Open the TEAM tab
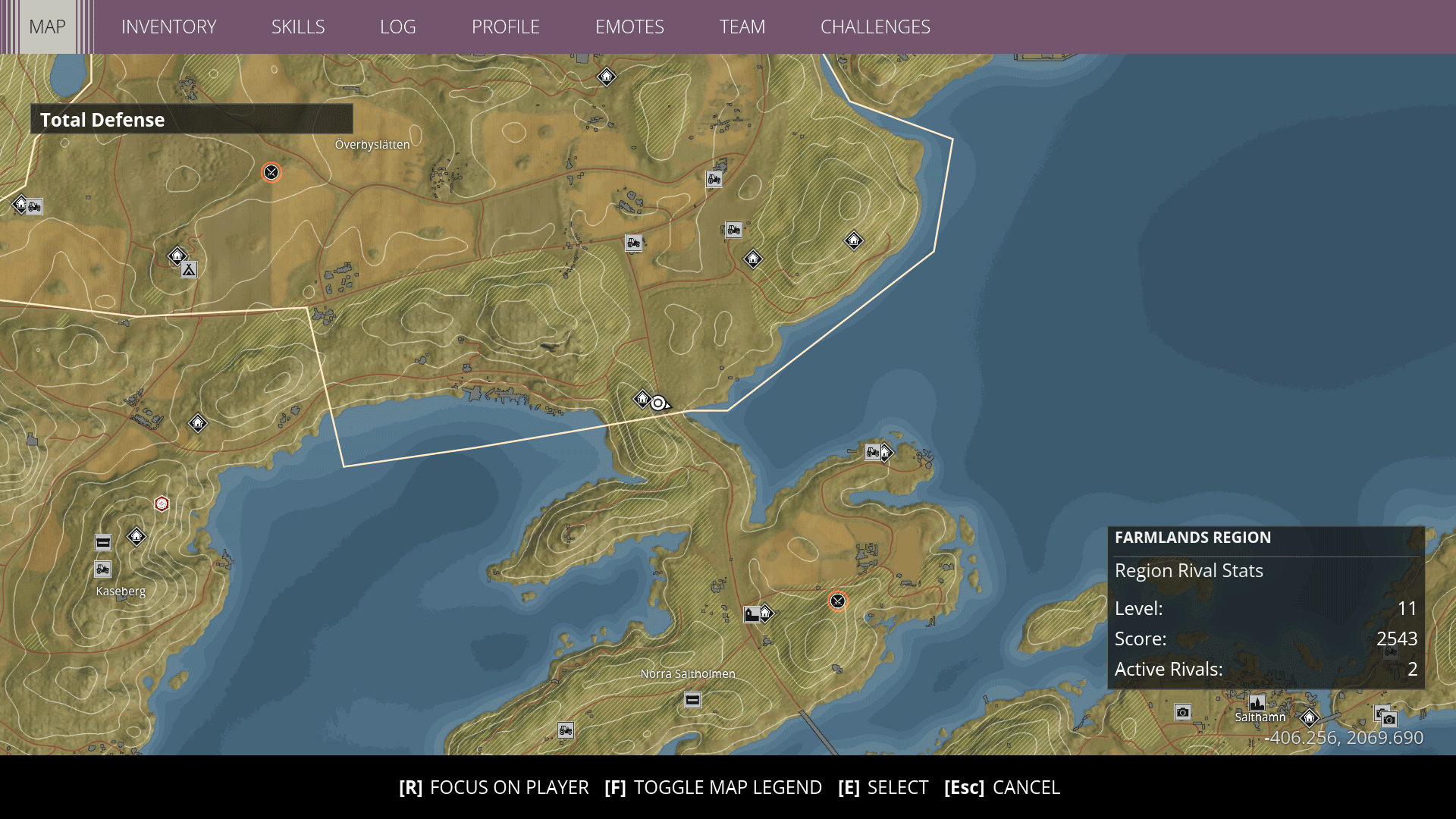1456x819 pixels. pyautogui.click(x=742, y=27)
